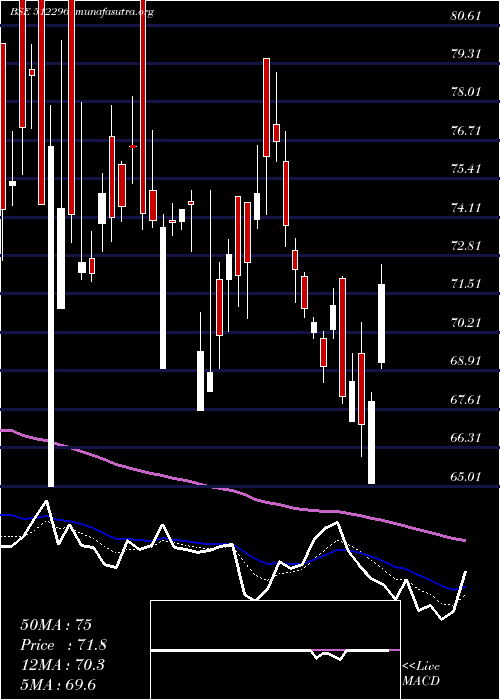
Task: Click the 80.61 price axis label
Action: (466, 16)
